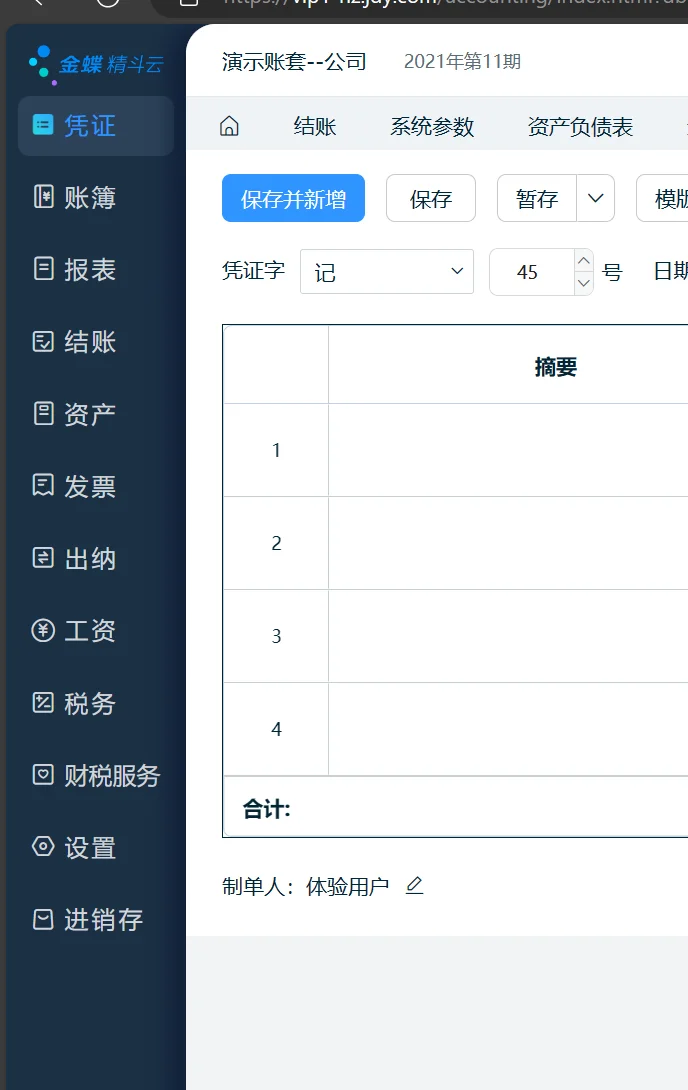Click the 合计: total label
688x1090 pixels.
[266, 808]
